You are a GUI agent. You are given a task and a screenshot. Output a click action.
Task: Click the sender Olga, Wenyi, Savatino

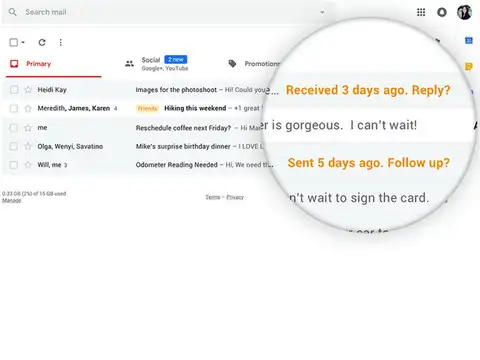70,146
